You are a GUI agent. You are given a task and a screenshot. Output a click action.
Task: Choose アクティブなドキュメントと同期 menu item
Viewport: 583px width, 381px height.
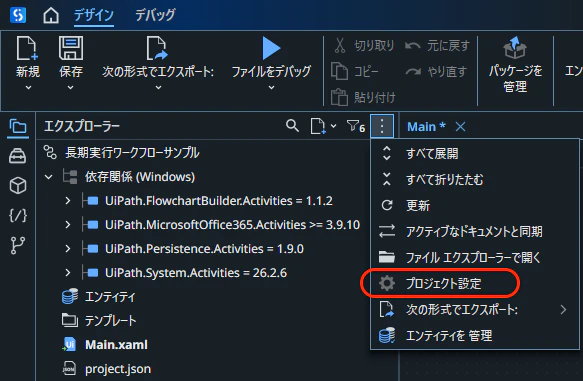(475, 231)
